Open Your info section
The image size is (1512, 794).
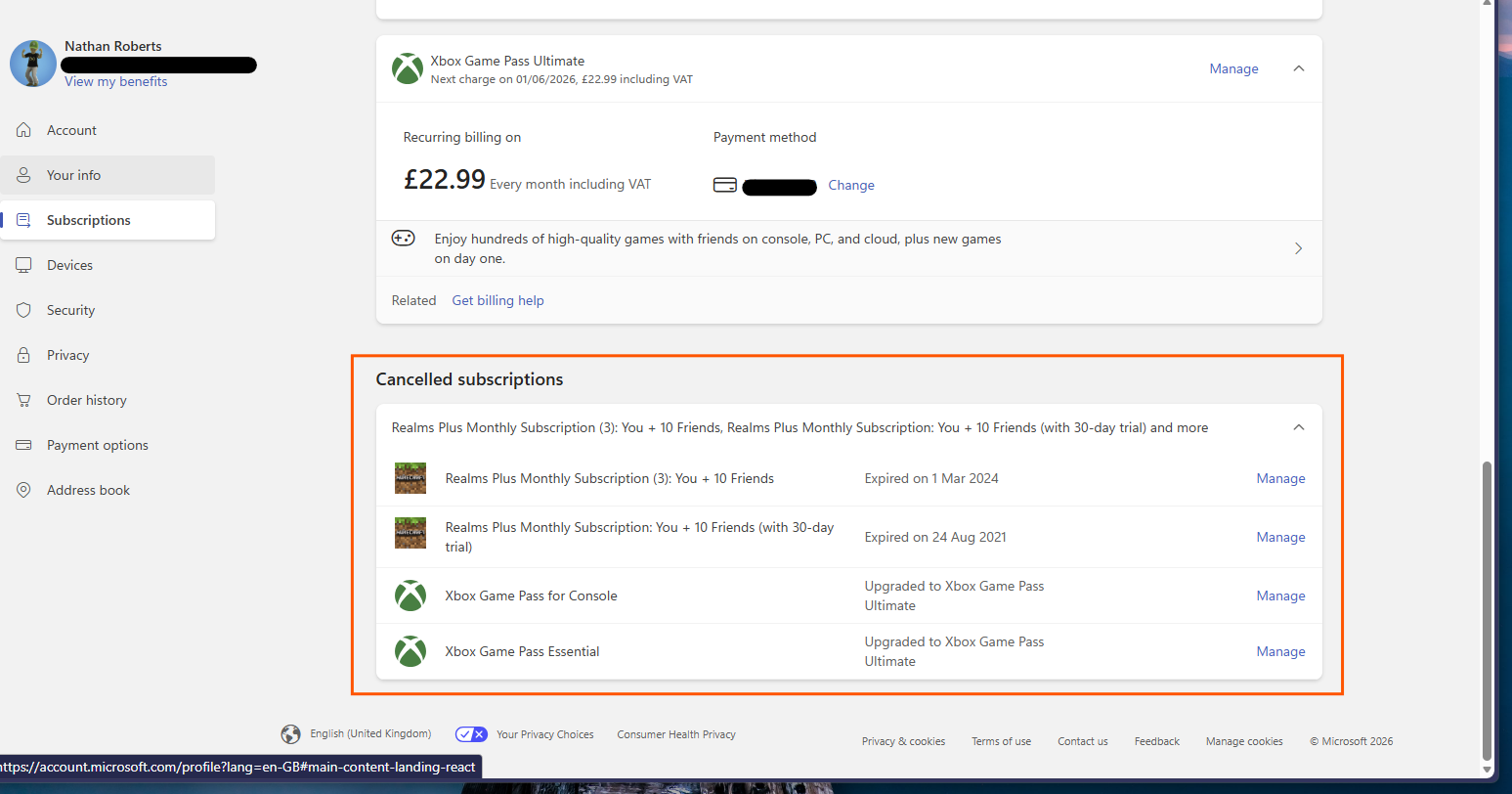point(108,175)
